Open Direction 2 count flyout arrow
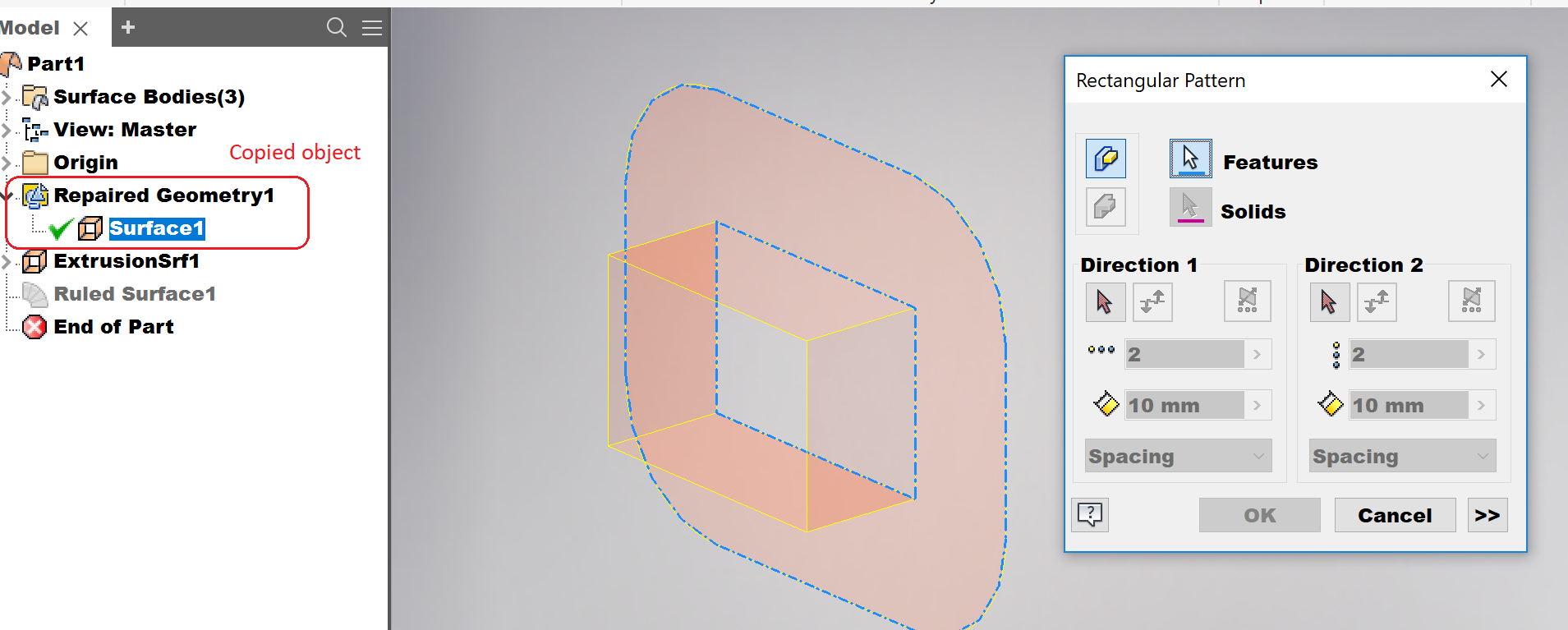The height and width of the screenshot is (630, 1568). 1482,355
